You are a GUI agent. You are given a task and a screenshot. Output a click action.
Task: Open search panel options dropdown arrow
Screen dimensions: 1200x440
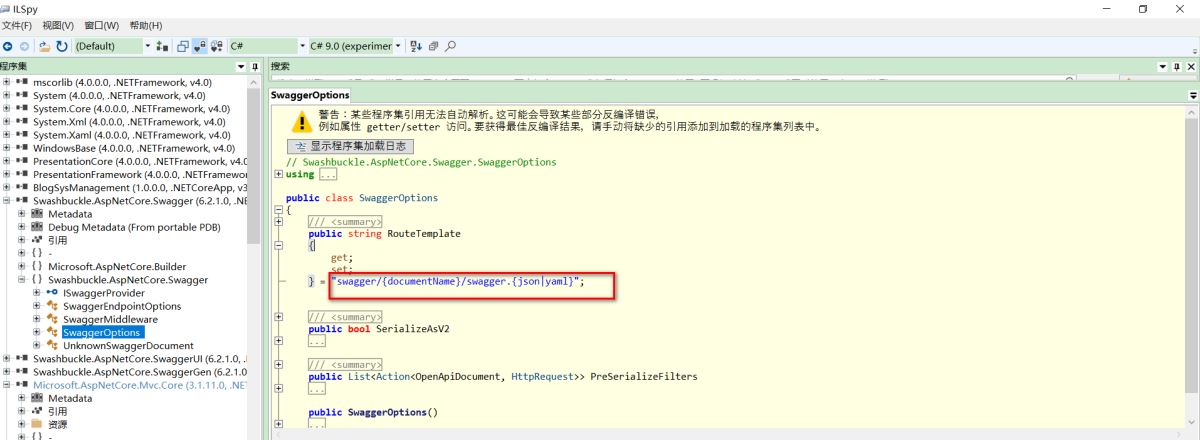pyautogui.click(x=1162, y=66)
